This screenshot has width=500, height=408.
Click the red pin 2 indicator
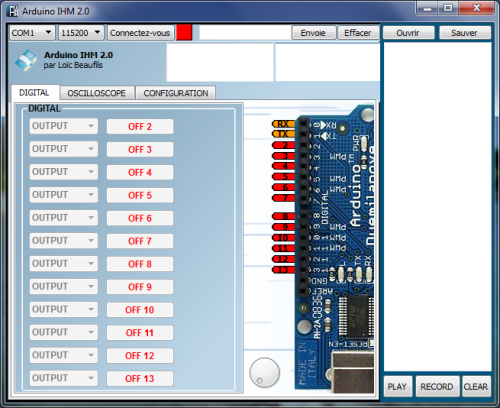pos(284,145)
